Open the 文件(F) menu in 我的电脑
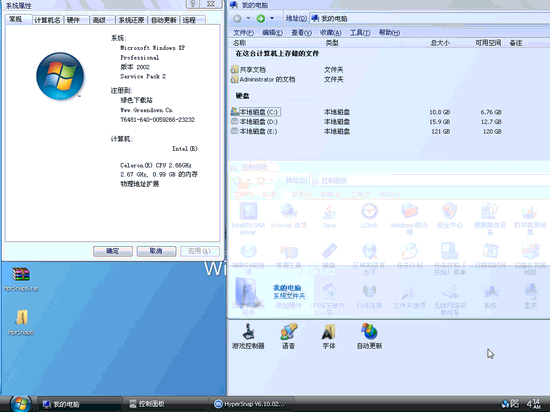The width and height of the screenshot is (550, 412). click(x=243, y=33)
